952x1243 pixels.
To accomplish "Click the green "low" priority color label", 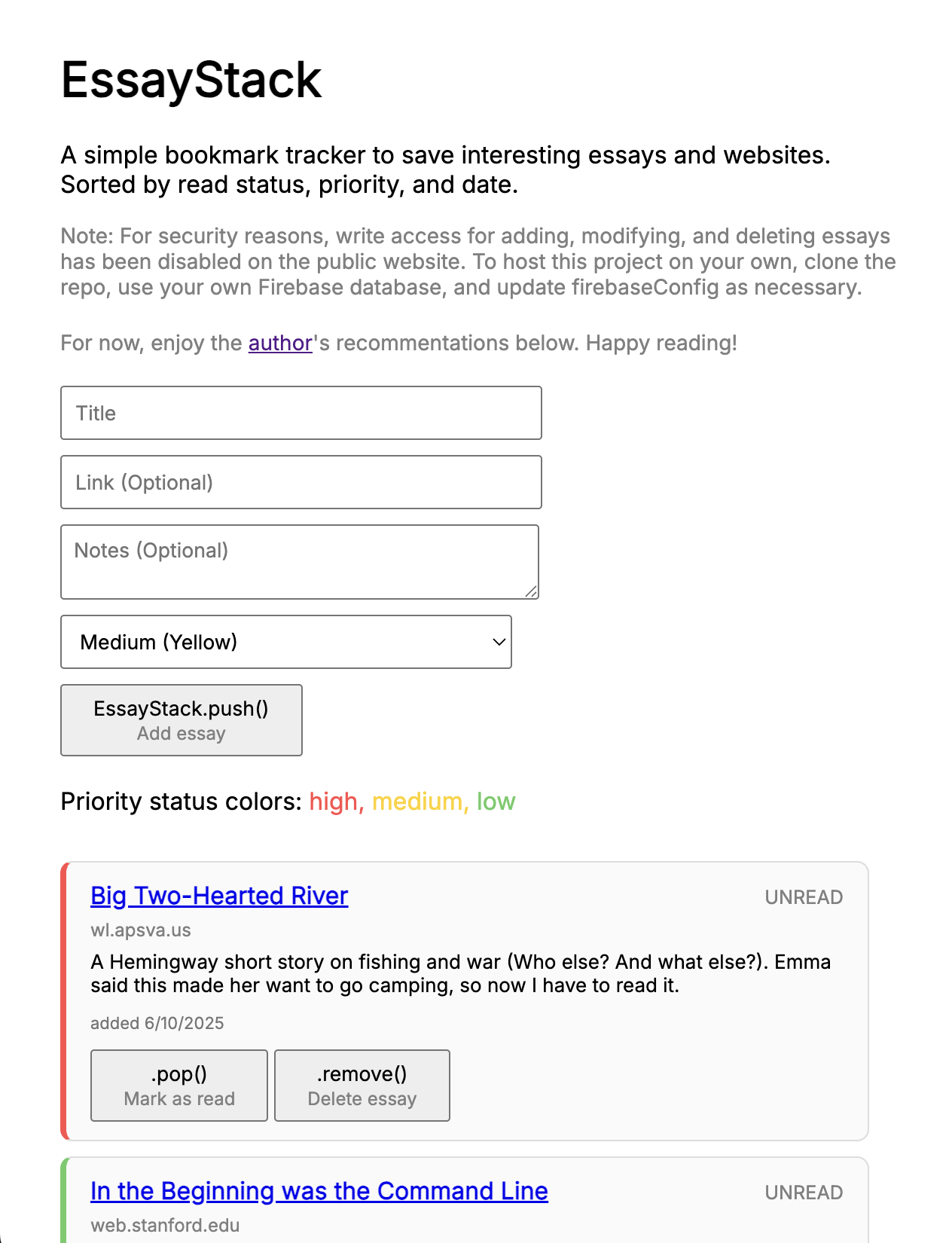I will tap(496, 802).
